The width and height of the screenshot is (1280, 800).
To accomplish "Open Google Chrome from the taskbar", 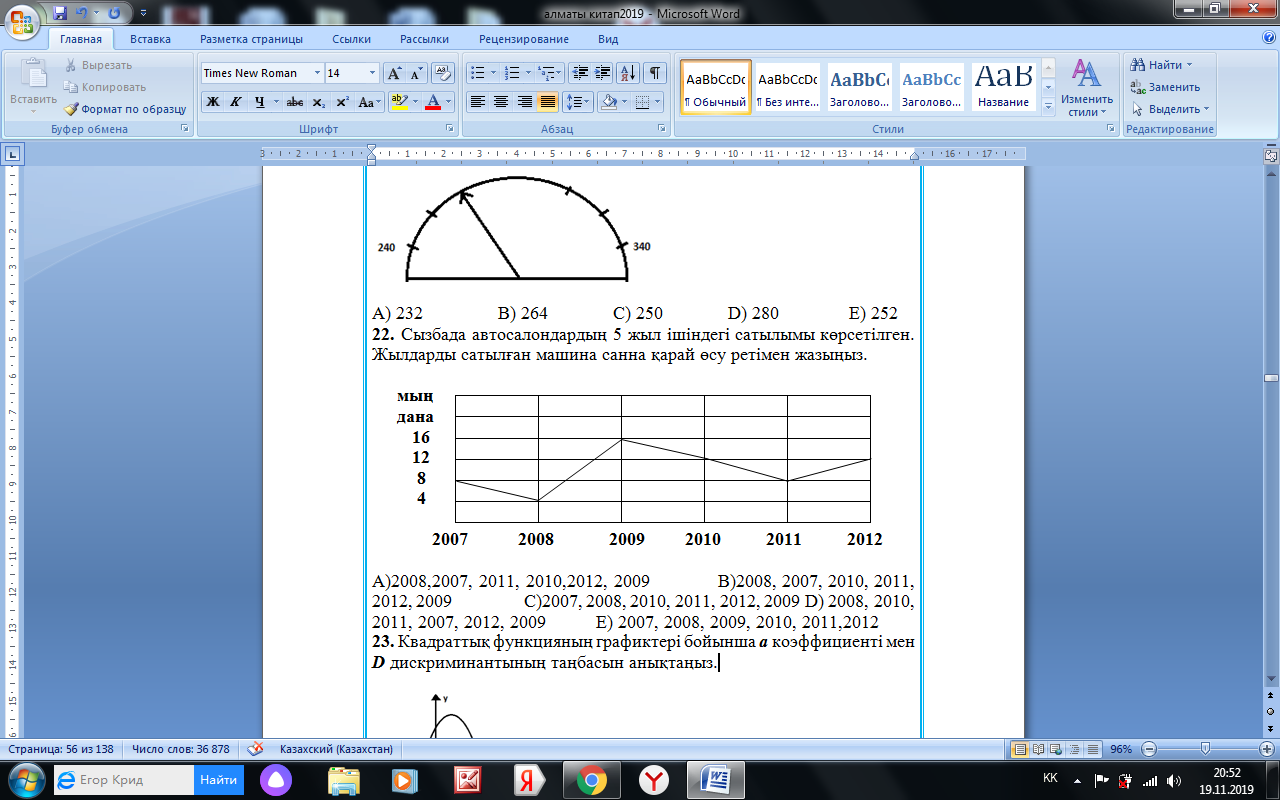I will (x=591, y=779).
